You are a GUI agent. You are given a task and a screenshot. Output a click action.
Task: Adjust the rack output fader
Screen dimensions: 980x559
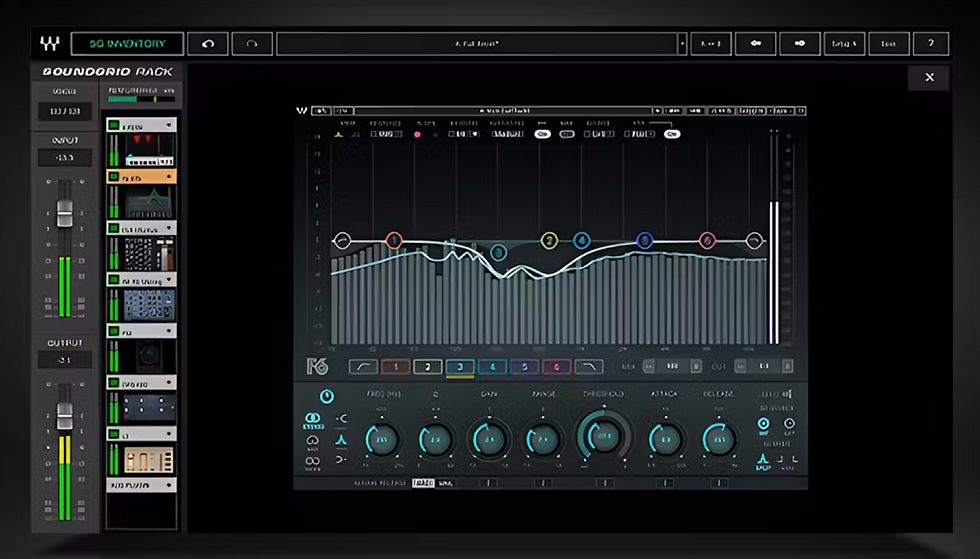coord(64,416)
